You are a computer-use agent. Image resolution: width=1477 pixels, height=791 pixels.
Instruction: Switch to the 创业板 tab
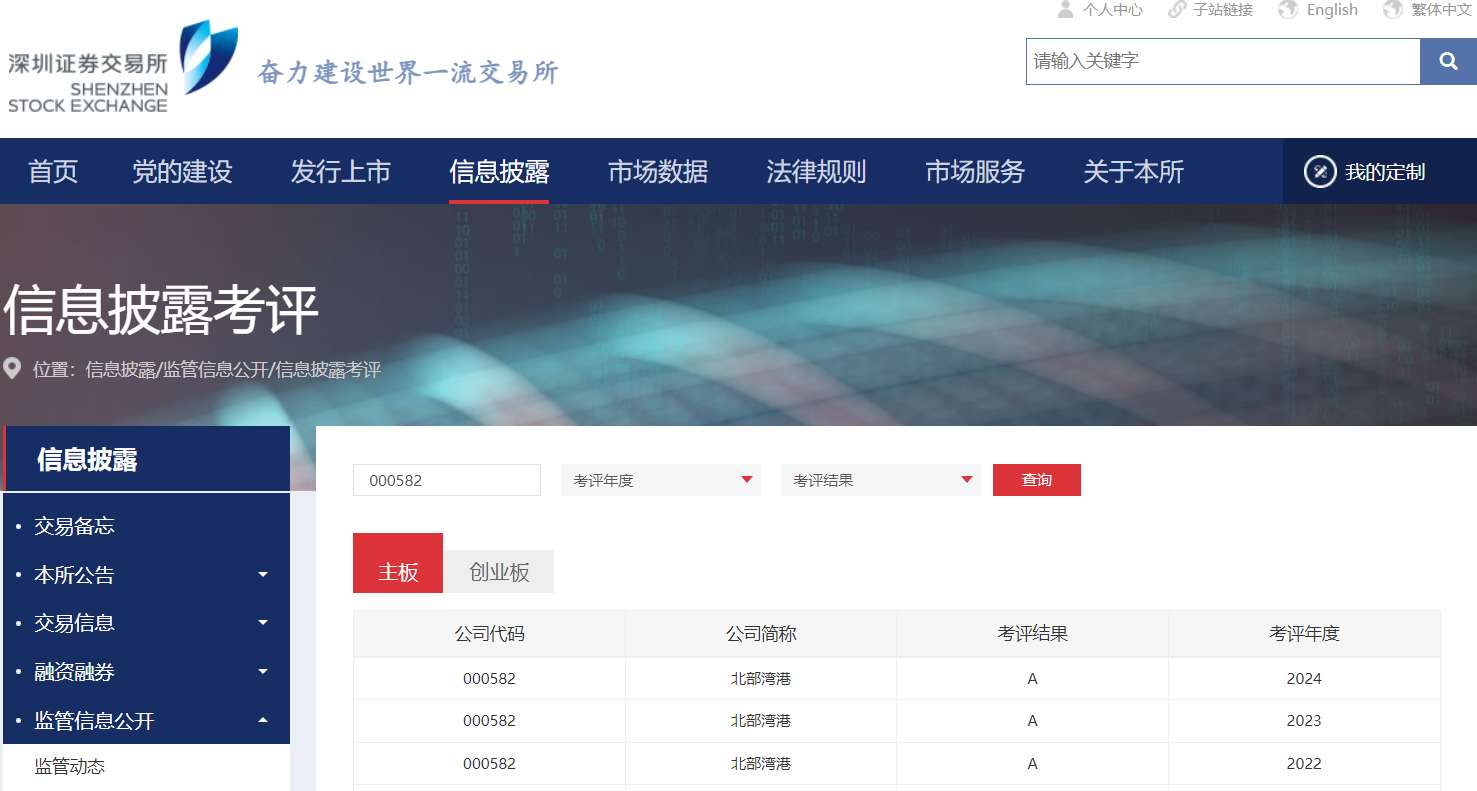pyautogui.click(x=499, y=572)
